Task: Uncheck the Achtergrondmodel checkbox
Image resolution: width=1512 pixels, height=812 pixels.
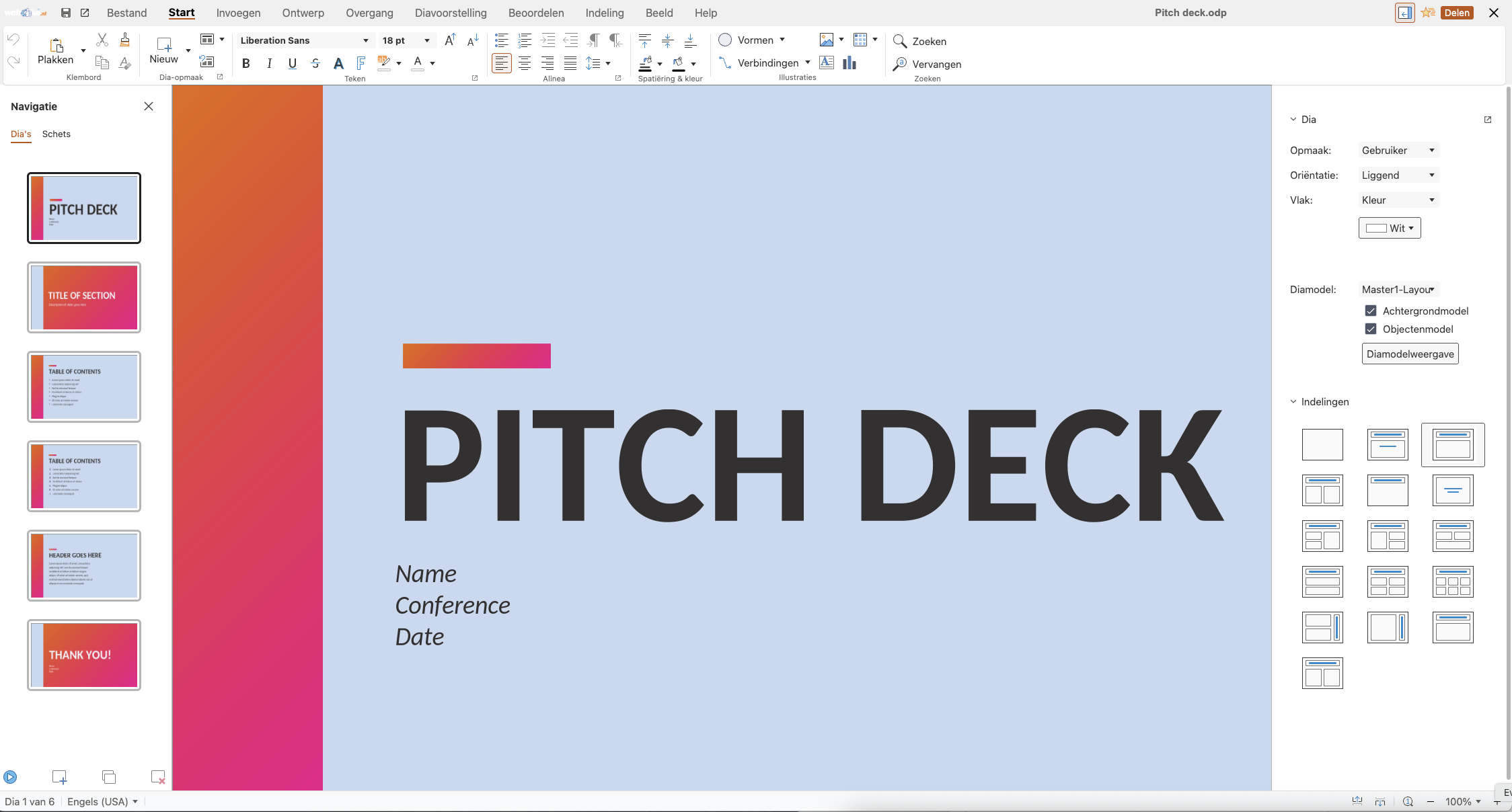Action: pos(1371,311)
